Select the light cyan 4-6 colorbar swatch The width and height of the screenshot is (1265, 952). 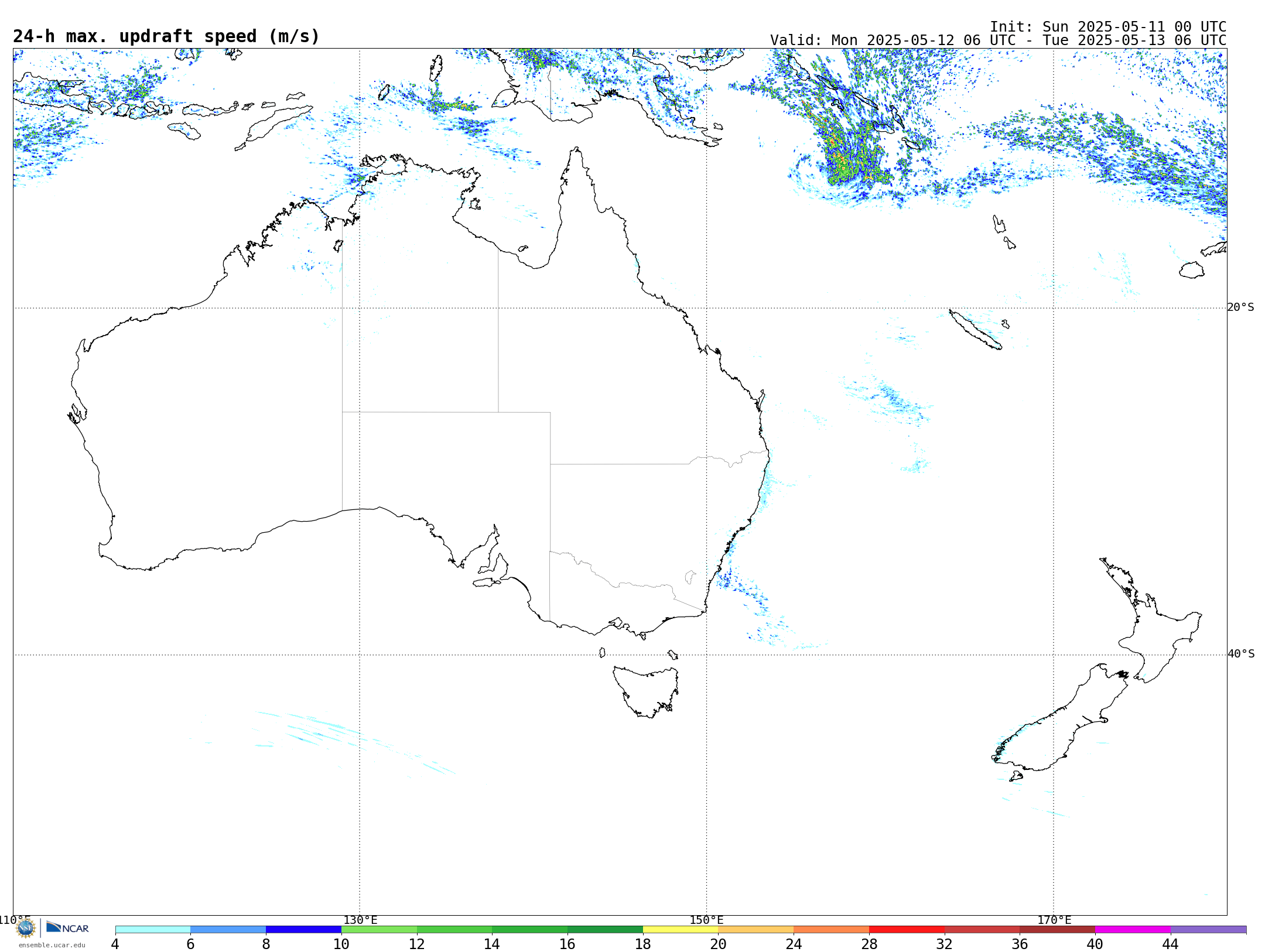153,929
